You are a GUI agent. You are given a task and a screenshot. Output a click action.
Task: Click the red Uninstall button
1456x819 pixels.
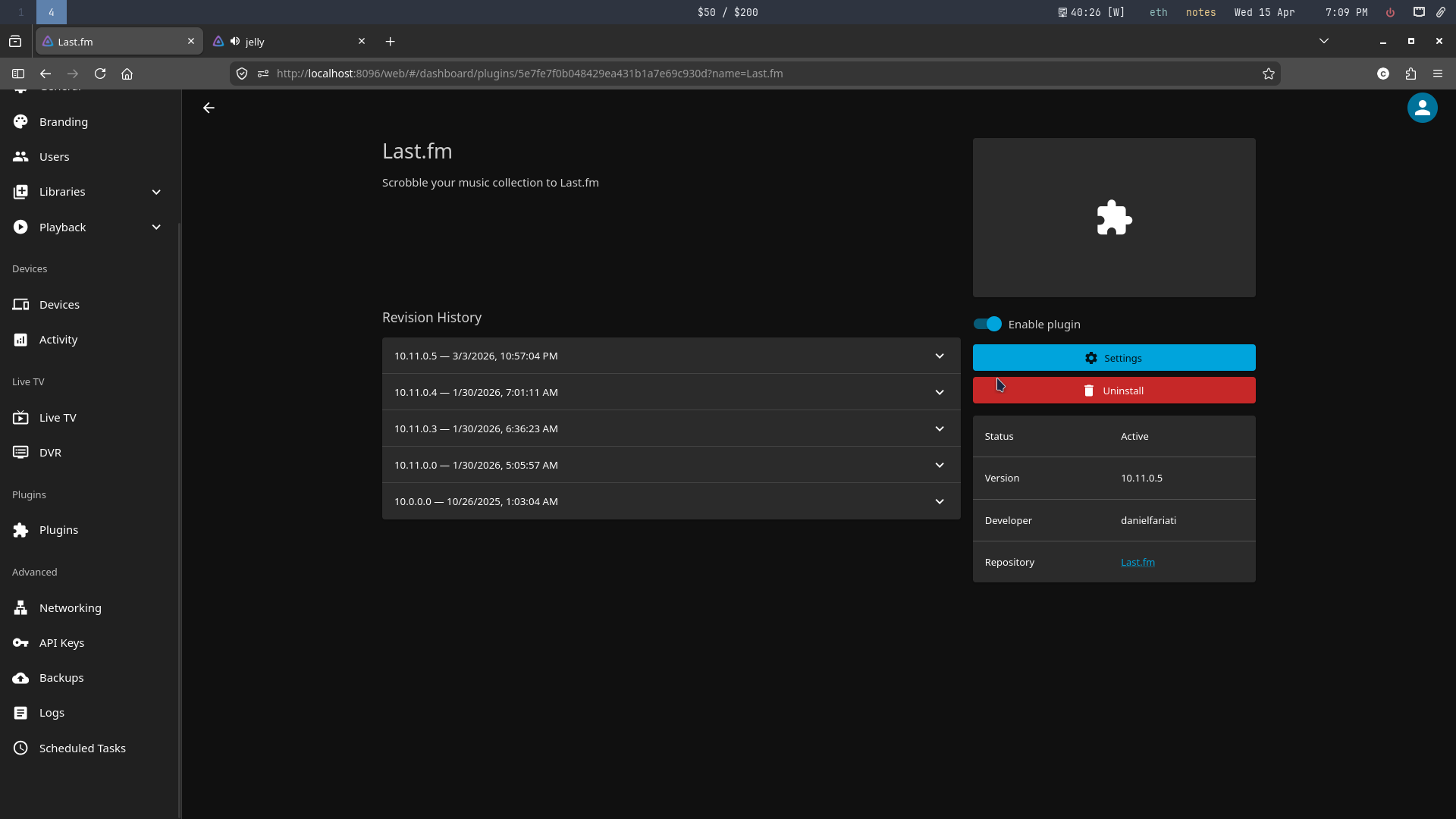click(1114, 391)
